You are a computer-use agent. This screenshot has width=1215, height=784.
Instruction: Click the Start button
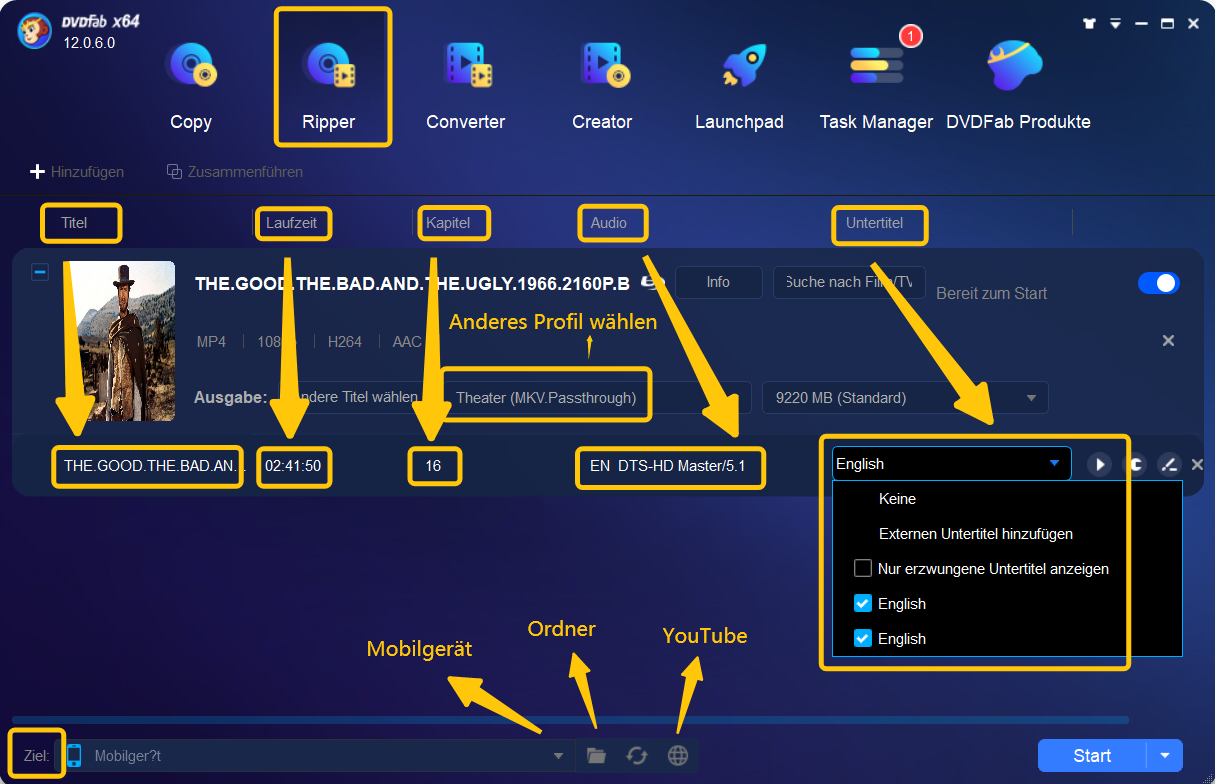1092,756
